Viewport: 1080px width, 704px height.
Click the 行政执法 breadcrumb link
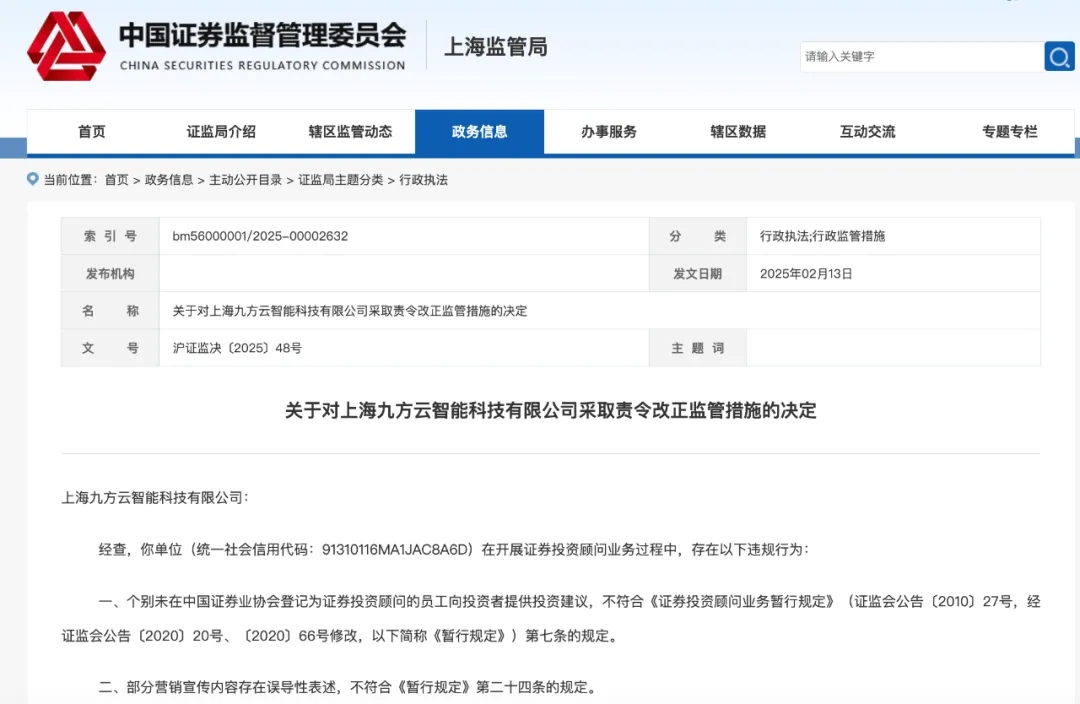[x=423, y=180]
